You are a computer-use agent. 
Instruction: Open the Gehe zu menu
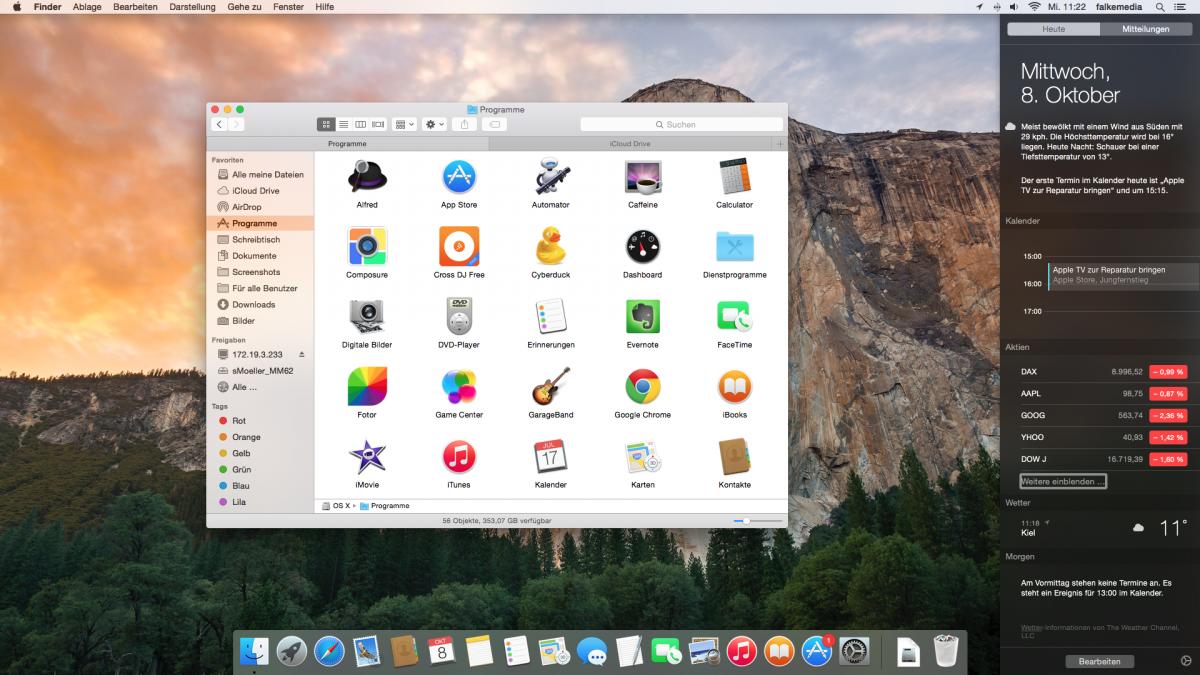point(244,7)
